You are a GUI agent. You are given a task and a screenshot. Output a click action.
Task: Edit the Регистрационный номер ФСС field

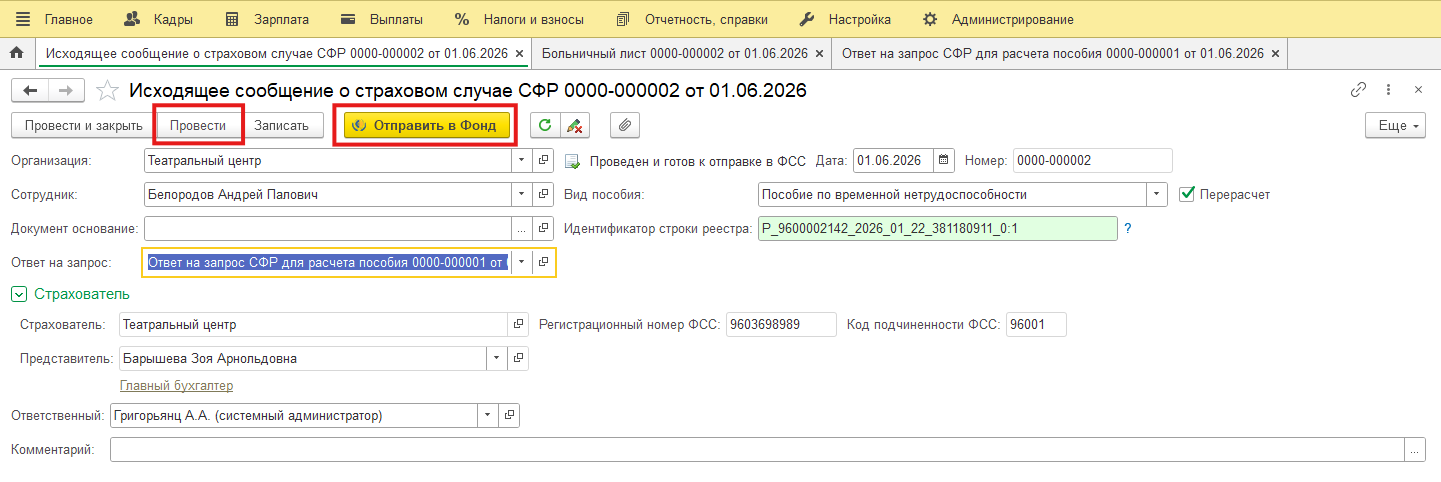coord(781,324)
